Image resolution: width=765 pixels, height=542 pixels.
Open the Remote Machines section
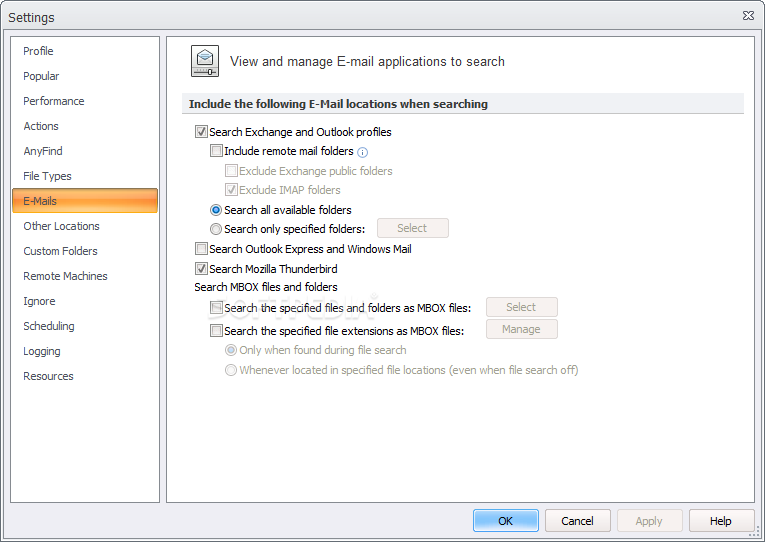(66, 276)
